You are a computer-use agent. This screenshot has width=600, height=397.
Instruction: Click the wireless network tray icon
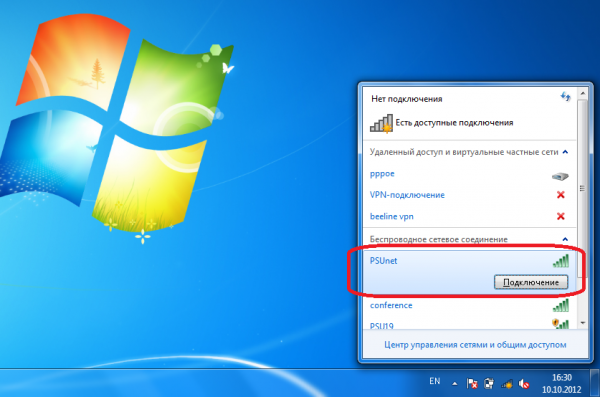click(506, 384)
